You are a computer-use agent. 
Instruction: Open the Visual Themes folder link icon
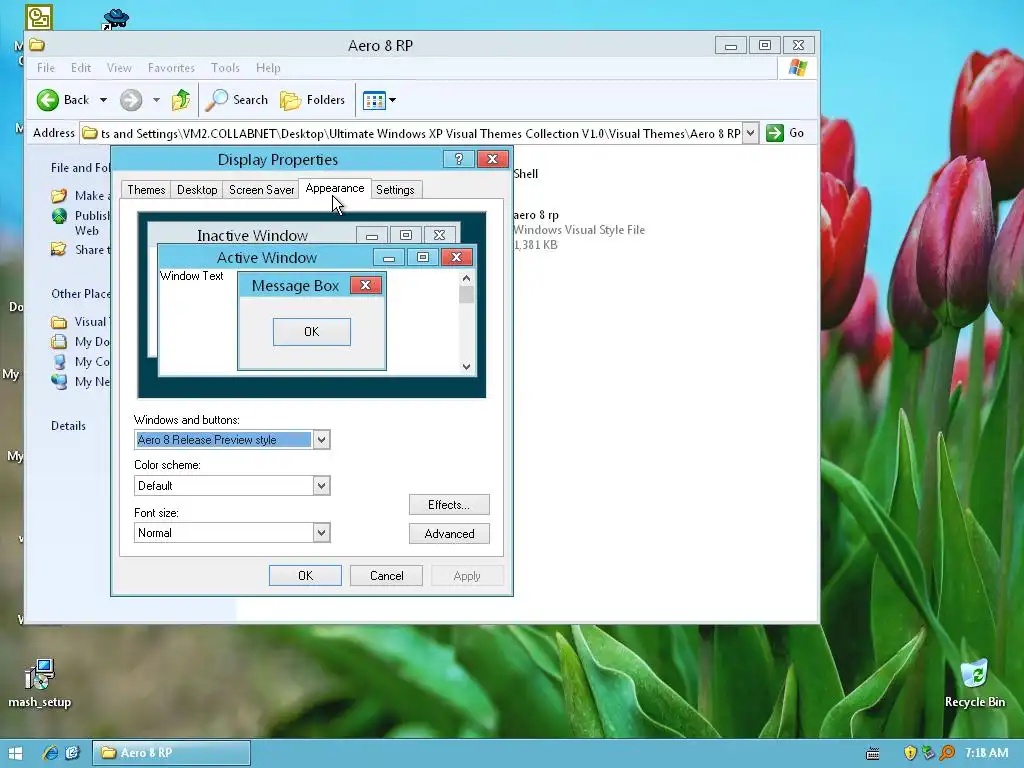click(59, 322)
